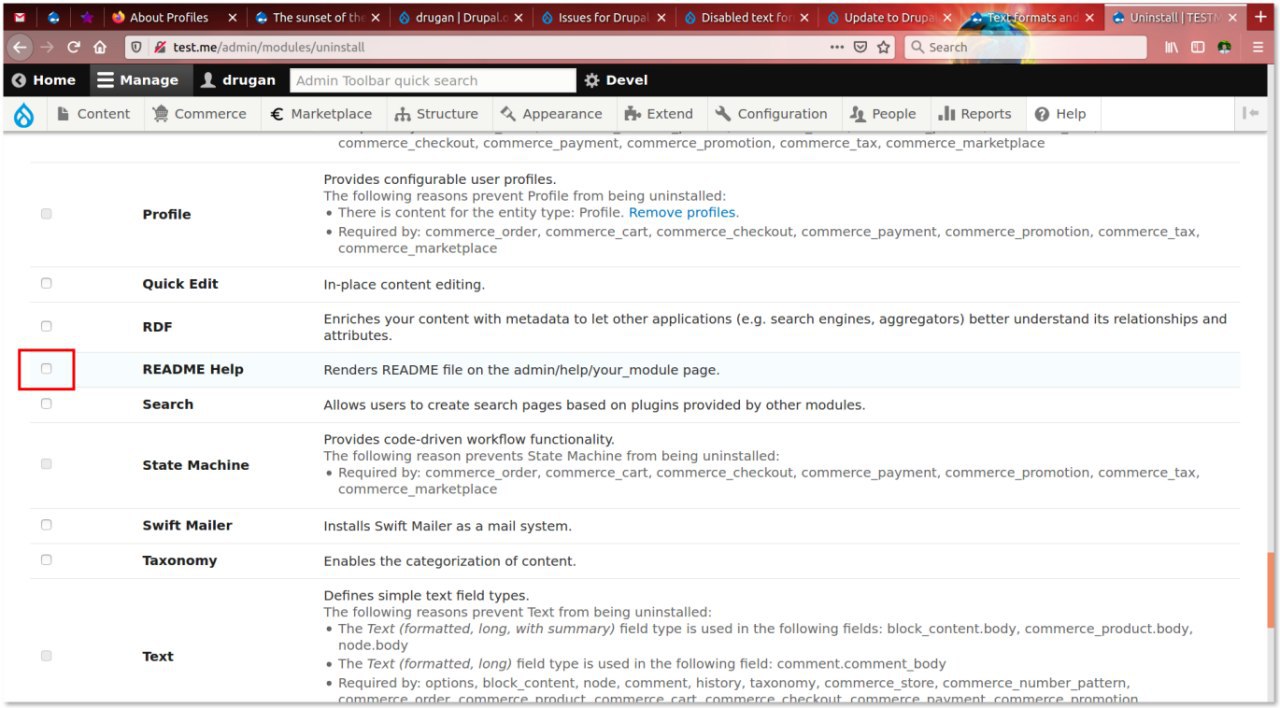Open the Library icon in toolbar

tap(1172, 47)
